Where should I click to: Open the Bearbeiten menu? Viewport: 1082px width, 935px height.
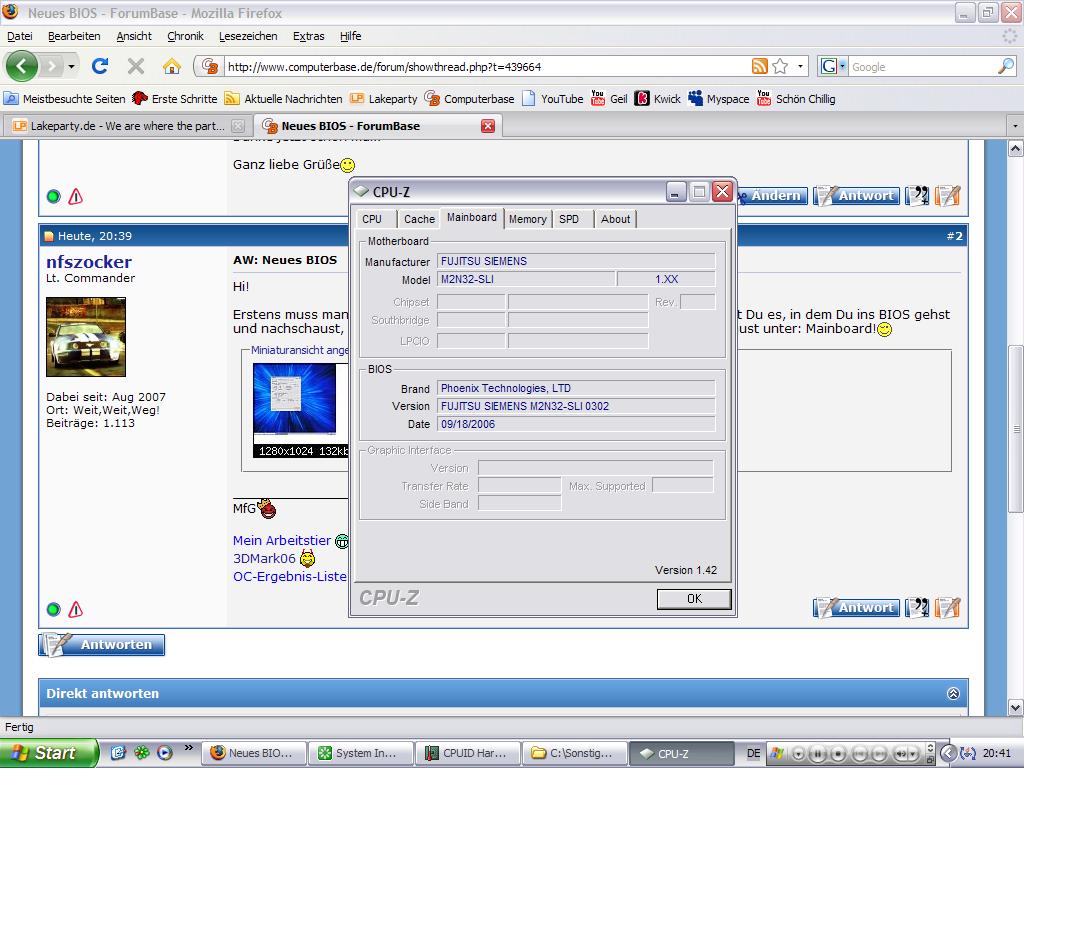pos(74,36)
